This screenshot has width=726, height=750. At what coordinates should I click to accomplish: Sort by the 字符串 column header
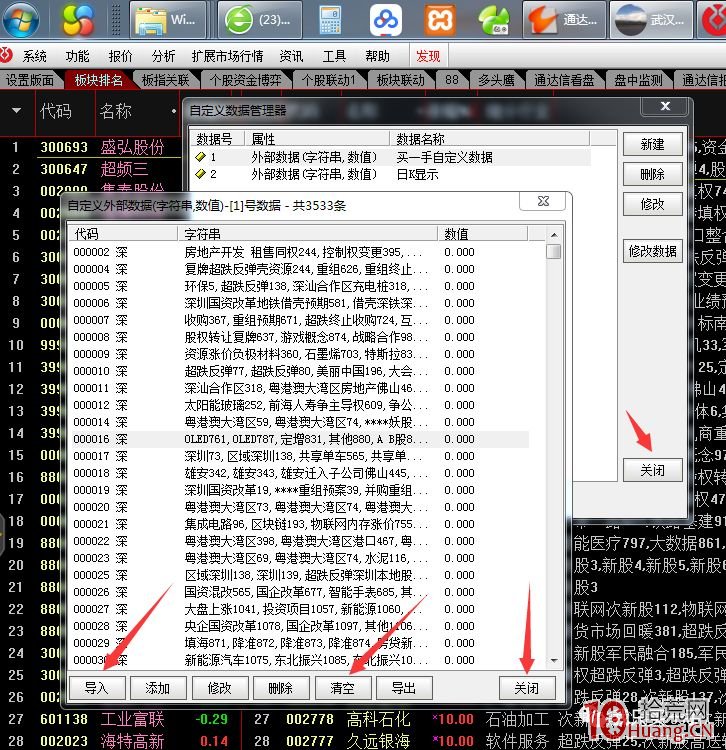click(307, 234)
